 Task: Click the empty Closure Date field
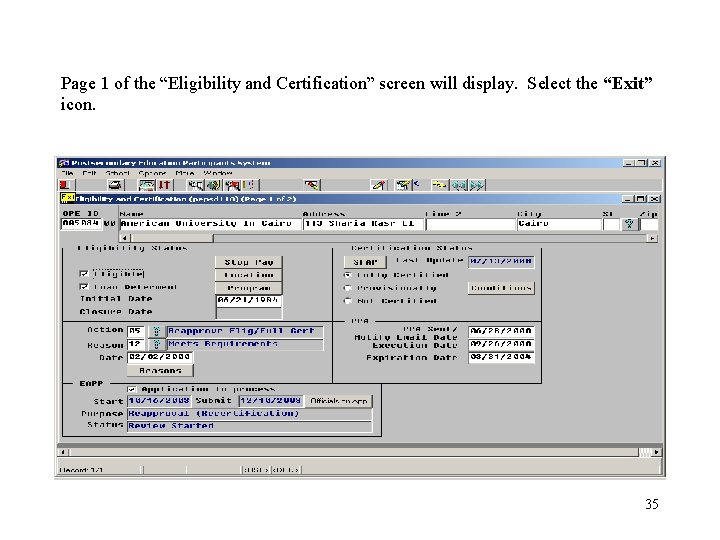tap(249, 313)
